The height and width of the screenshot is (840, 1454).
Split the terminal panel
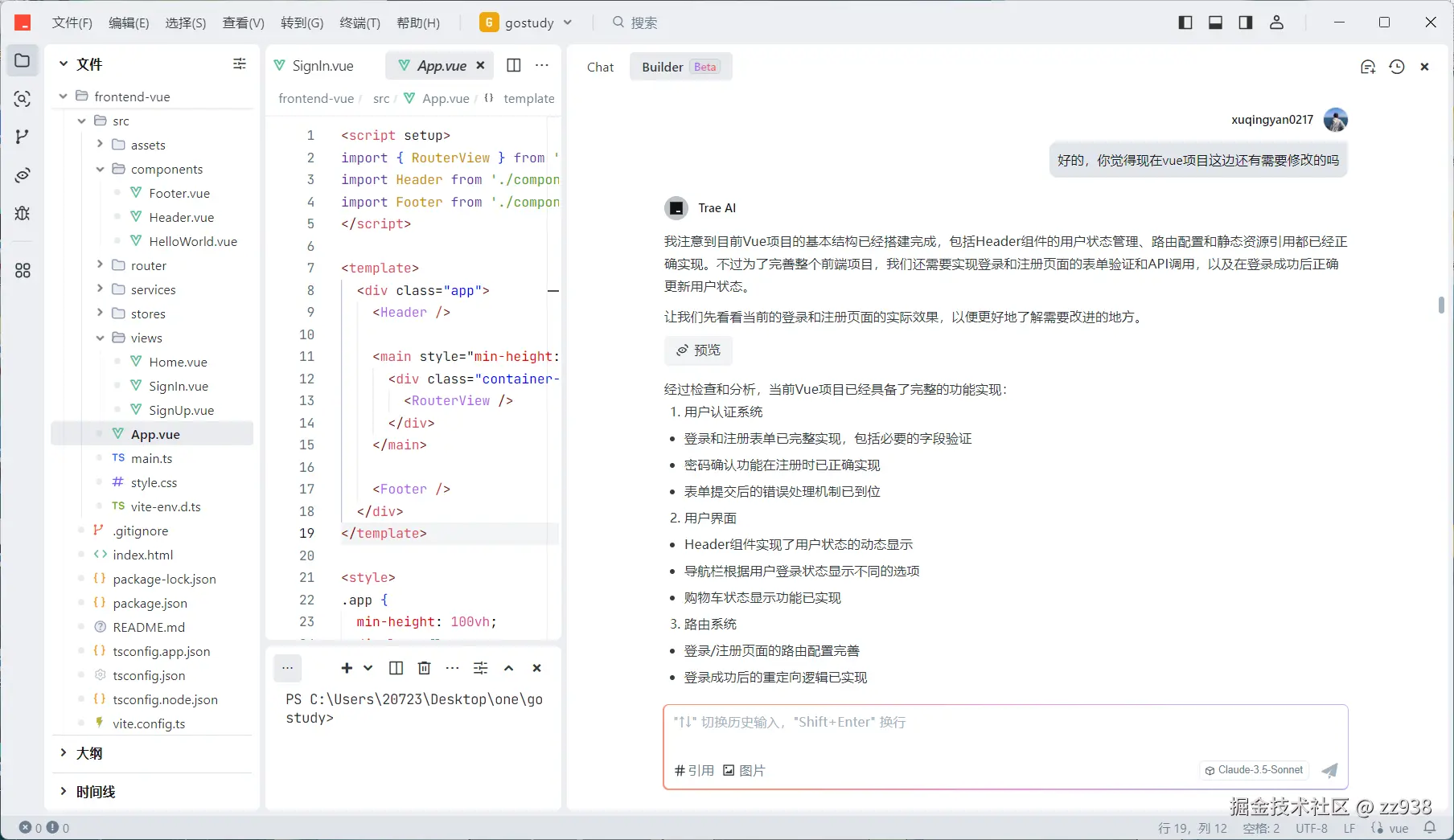[x=396, y=668]
